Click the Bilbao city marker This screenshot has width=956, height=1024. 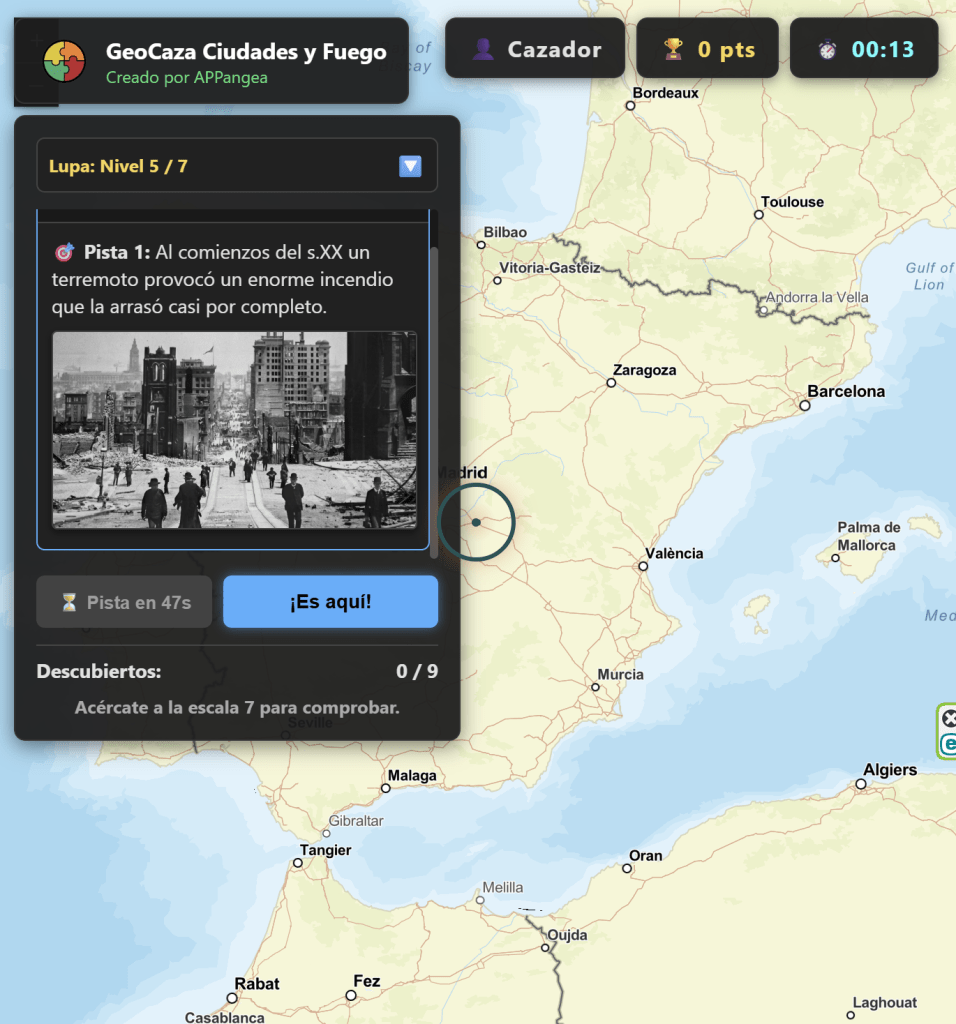tap(481, 245)
